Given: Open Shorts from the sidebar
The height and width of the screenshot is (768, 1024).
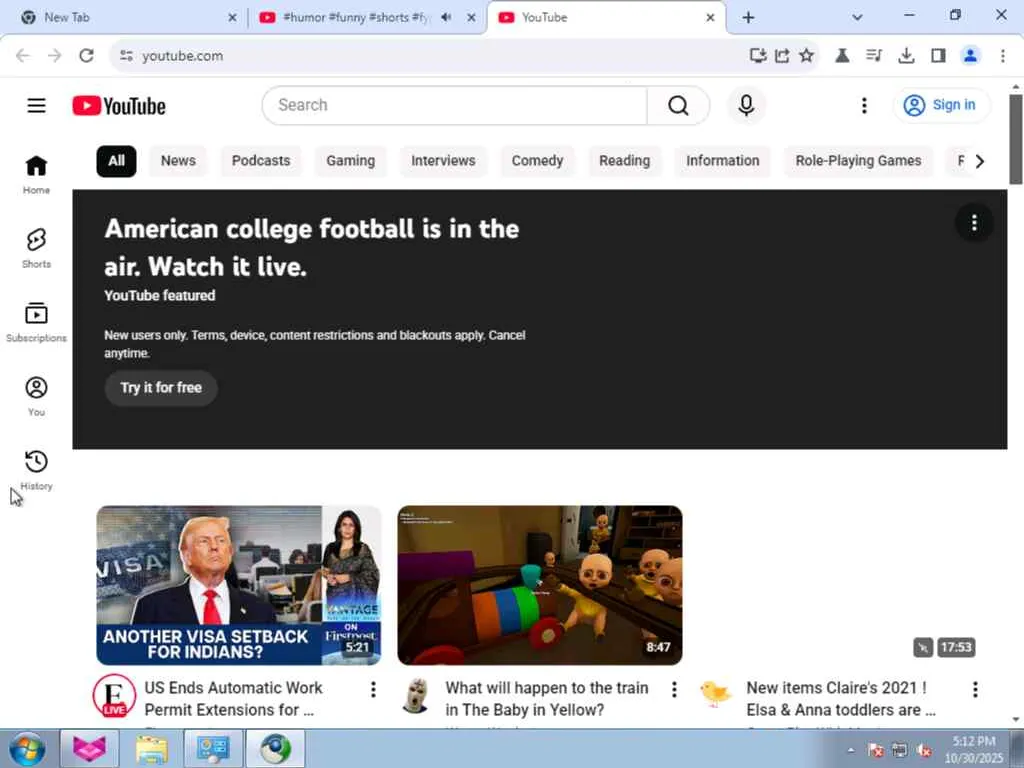Looking at the screenshot, I should coord(37,248).
